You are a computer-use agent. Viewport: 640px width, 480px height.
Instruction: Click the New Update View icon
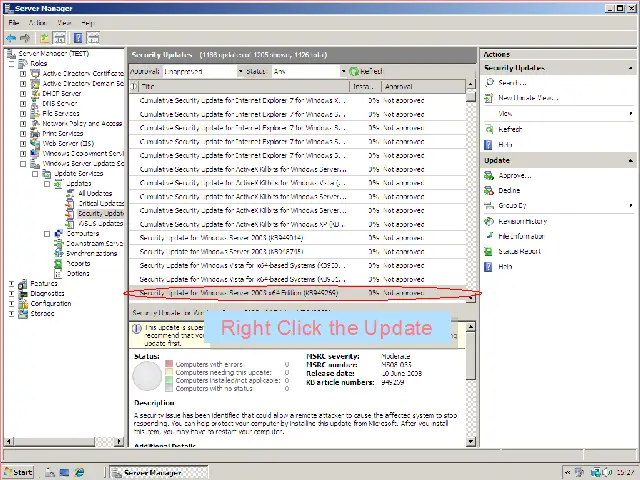489,98
